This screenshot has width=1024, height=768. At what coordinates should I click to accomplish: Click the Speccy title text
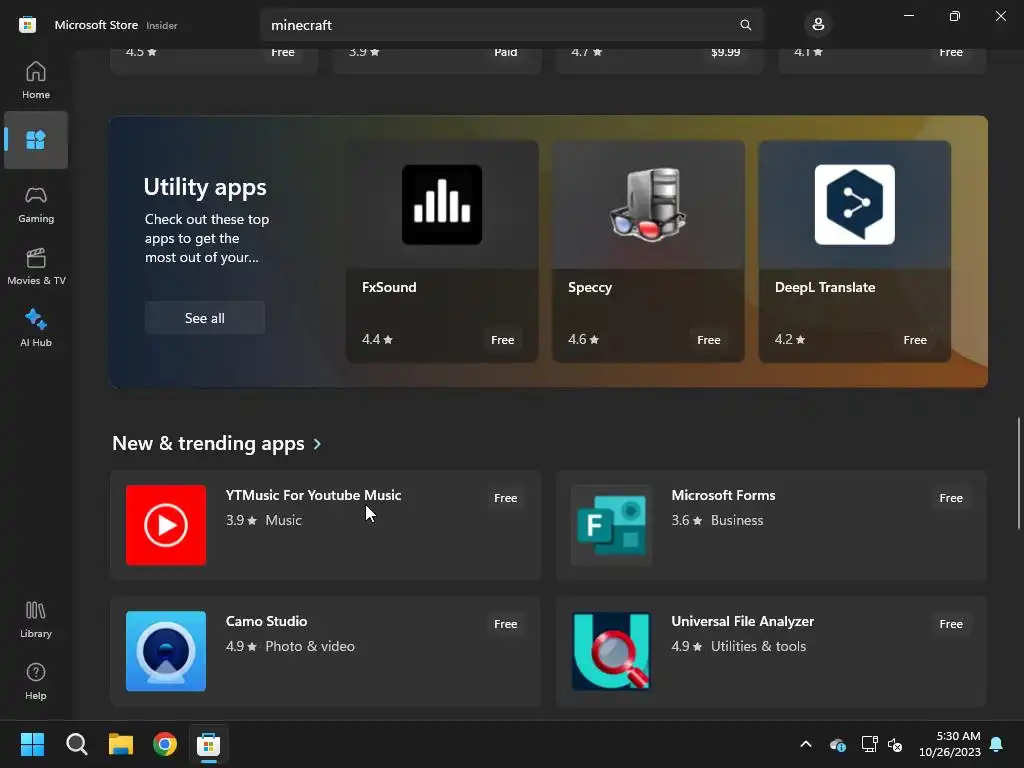tap(590, 288)
